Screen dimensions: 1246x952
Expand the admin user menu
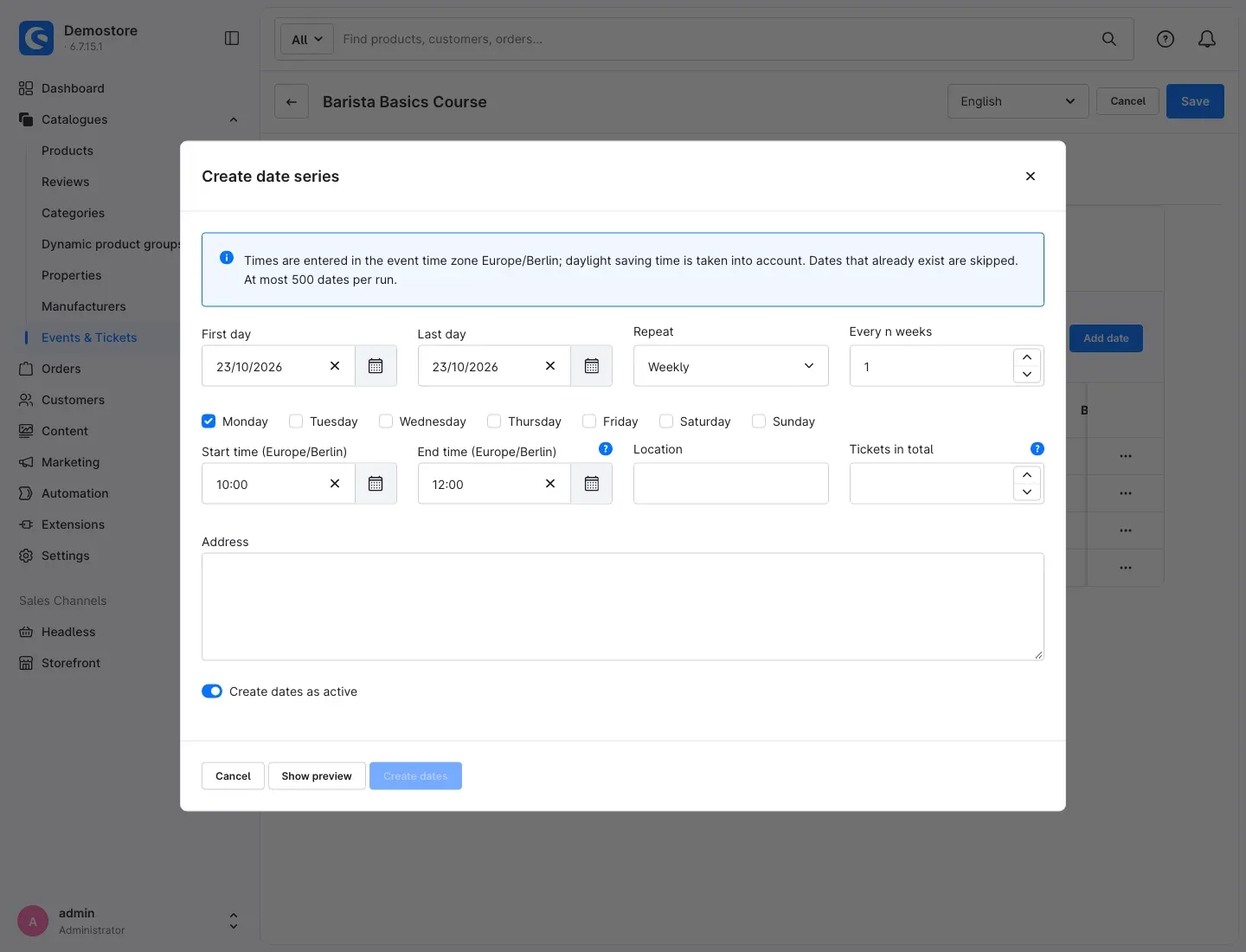(234, 921)
